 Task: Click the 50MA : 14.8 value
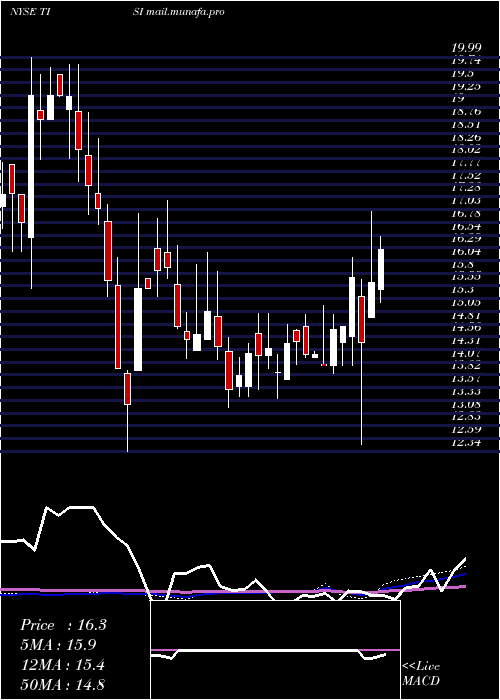62,684
